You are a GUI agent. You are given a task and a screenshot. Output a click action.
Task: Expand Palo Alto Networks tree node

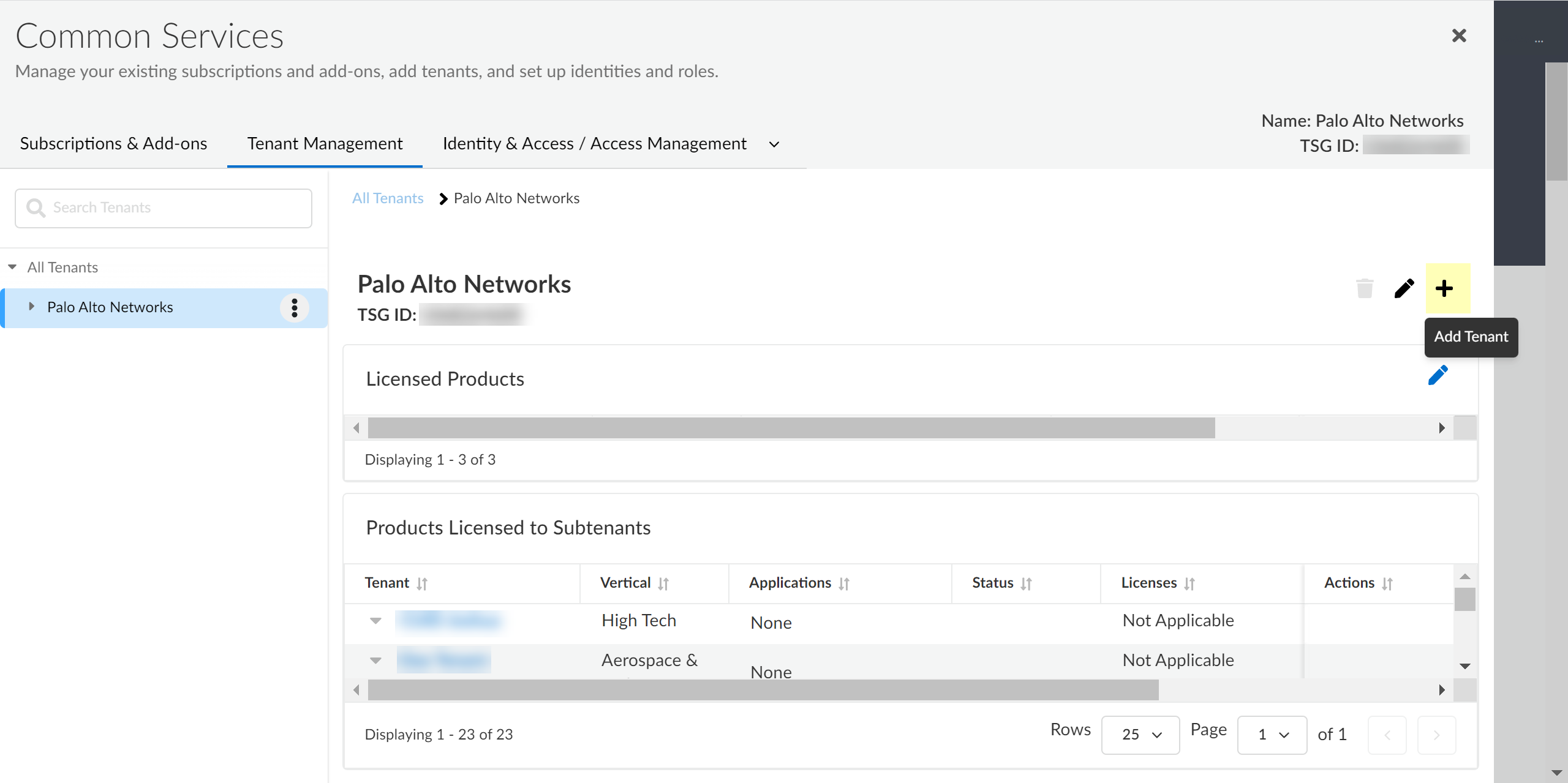[x=31, y=307]
